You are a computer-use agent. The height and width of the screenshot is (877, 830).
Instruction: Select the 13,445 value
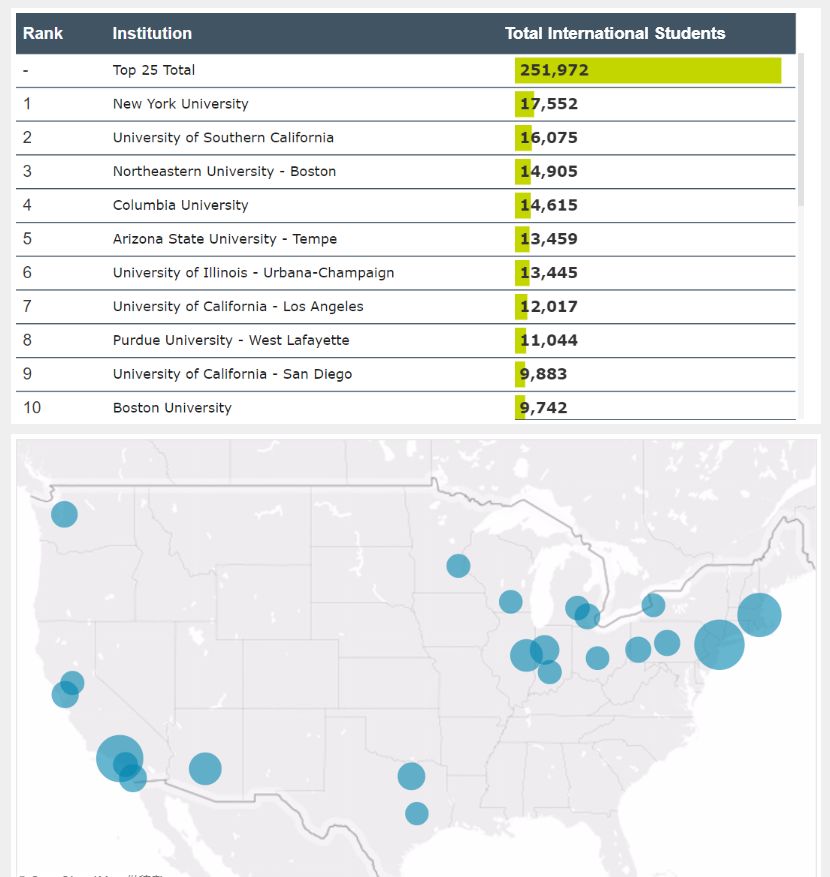coord(549,273)
